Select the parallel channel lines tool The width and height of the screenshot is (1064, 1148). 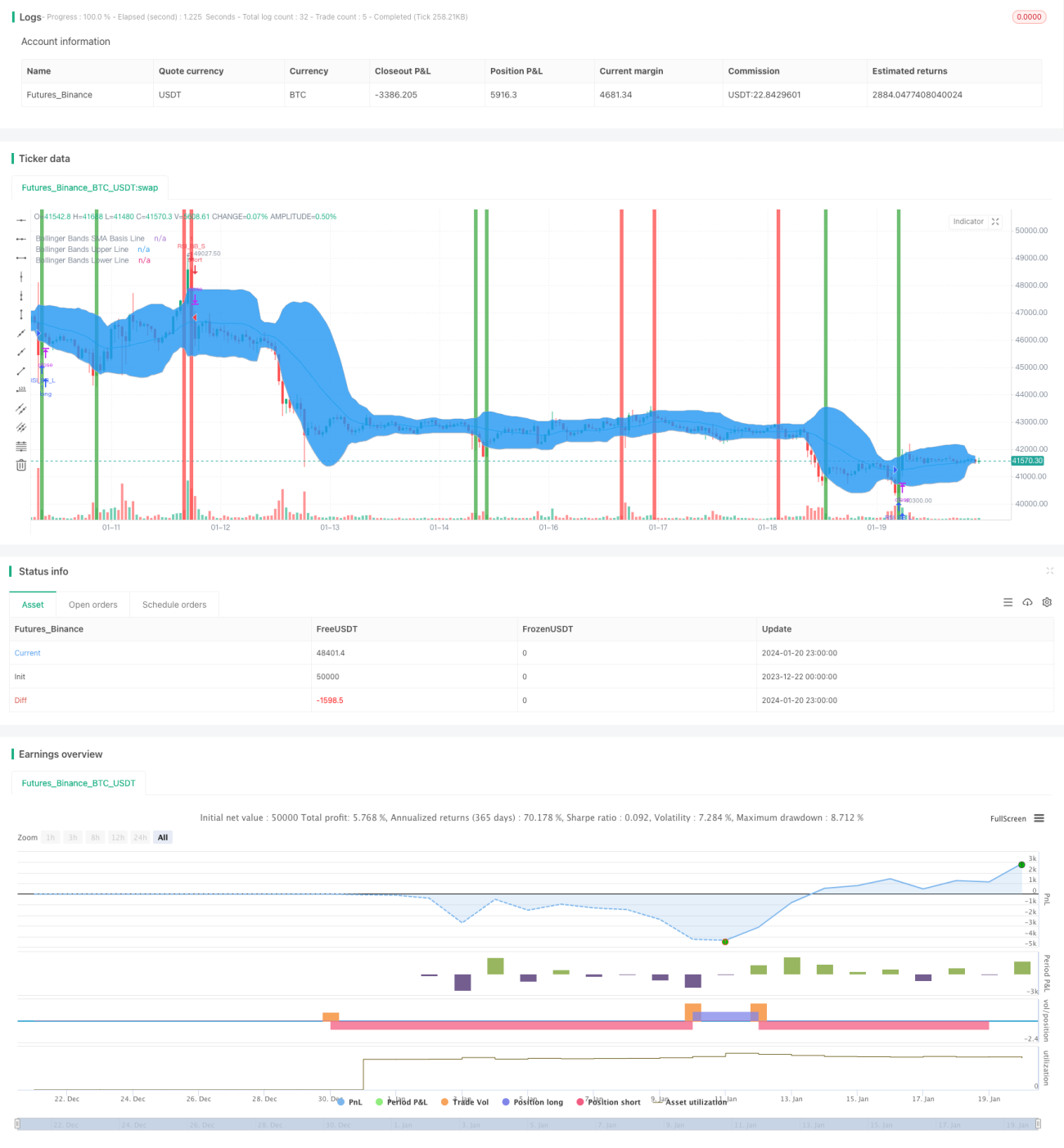(x=21, y=408)
